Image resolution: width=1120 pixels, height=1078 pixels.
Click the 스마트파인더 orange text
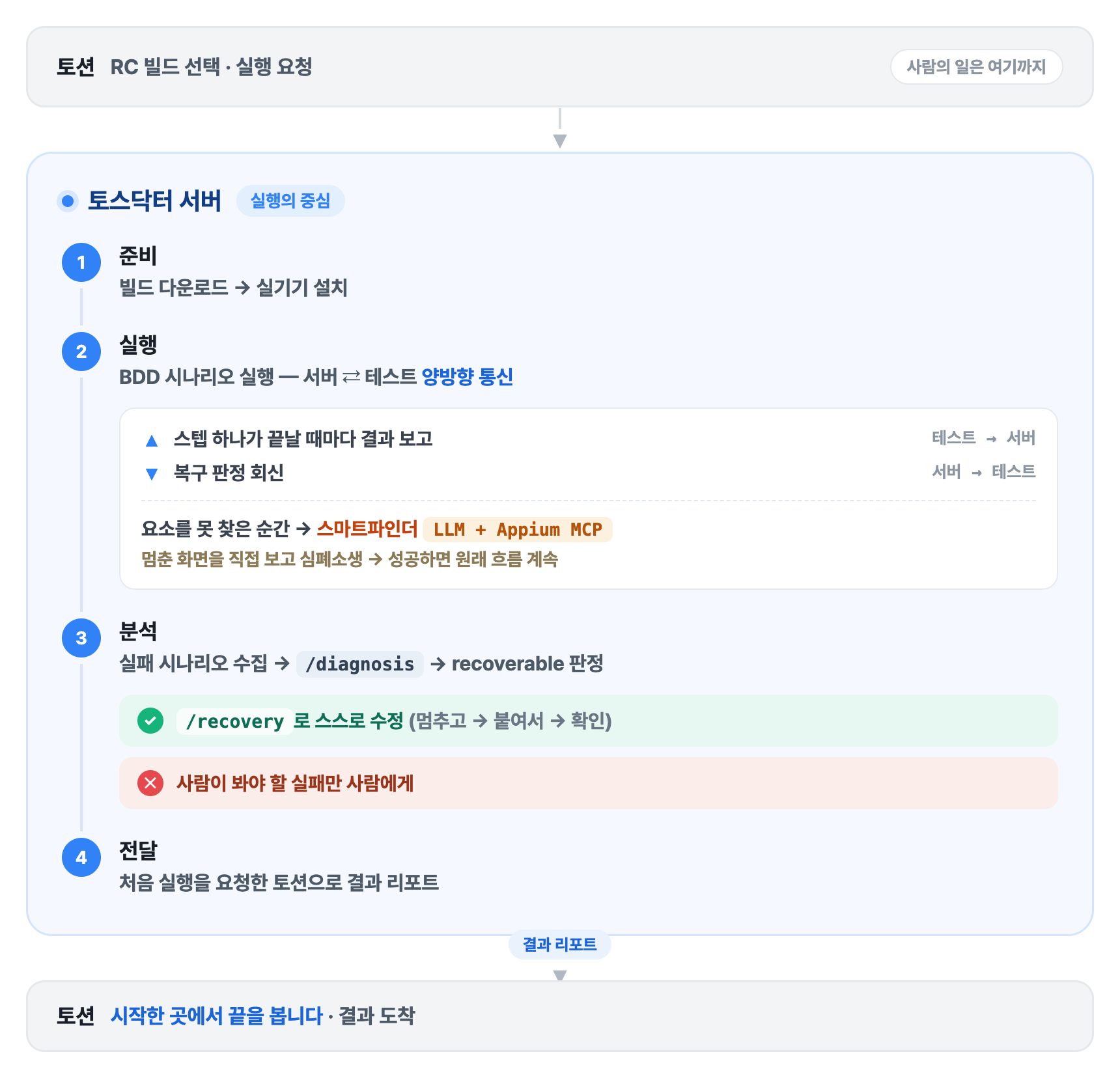pos(367,529)
